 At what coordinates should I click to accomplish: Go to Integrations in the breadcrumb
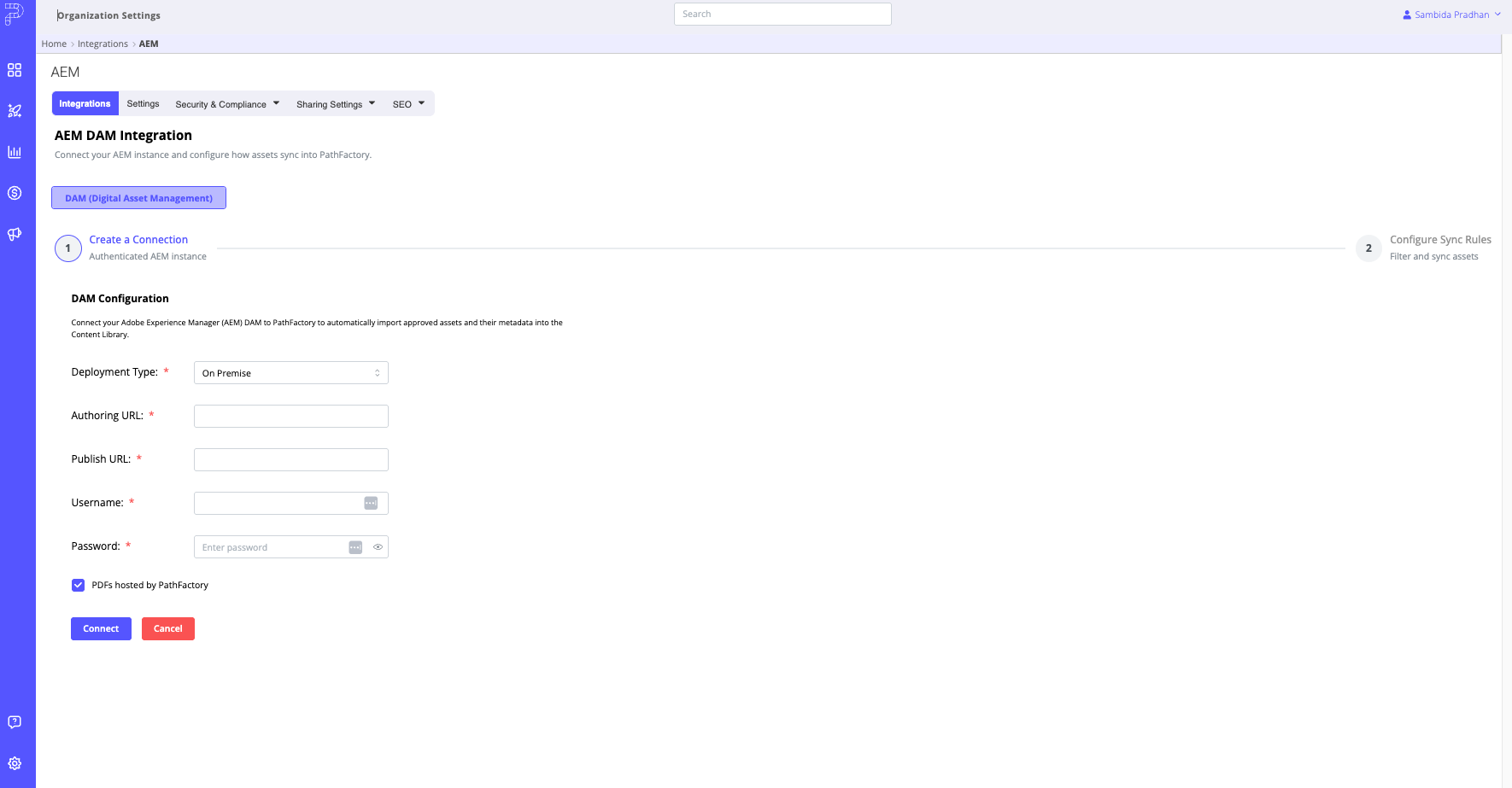pos(103,44)
